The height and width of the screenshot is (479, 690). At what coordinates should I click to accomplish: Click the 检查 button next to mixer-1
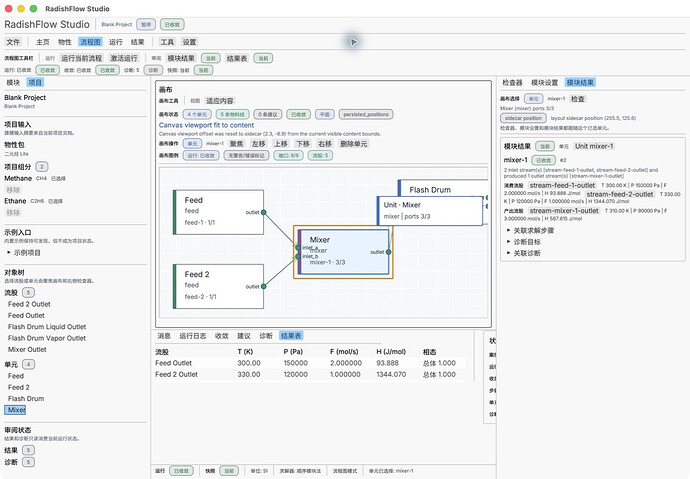click(577, 99)
